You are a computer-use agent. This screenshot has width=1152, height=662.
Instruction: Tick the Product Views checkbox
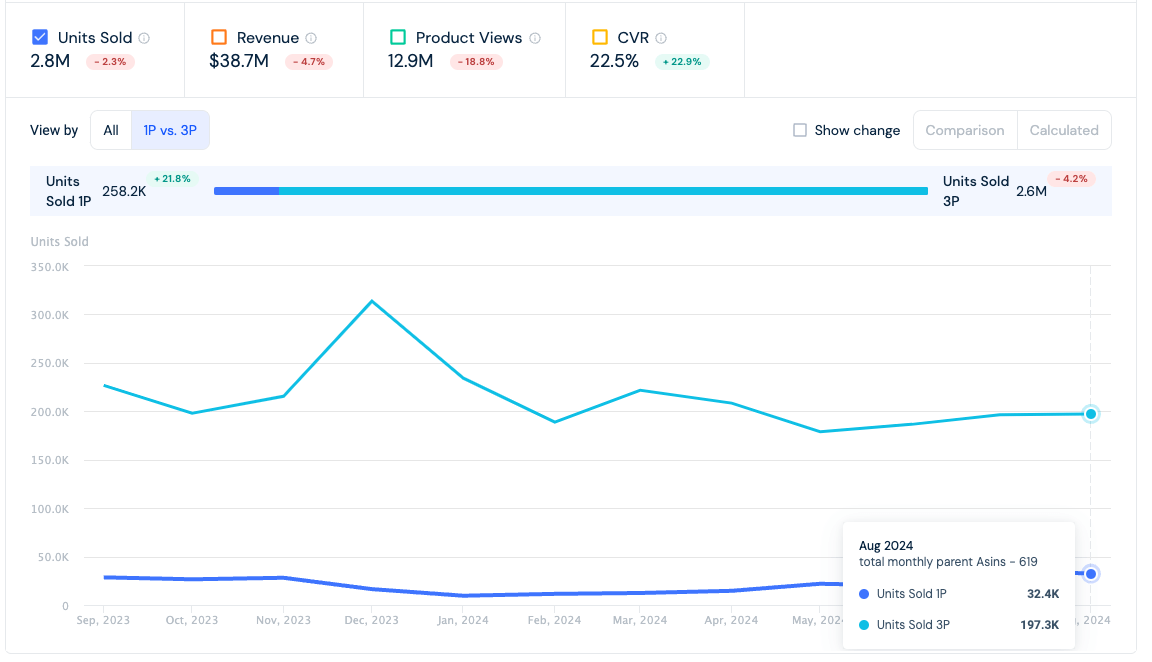pos(397,37)
